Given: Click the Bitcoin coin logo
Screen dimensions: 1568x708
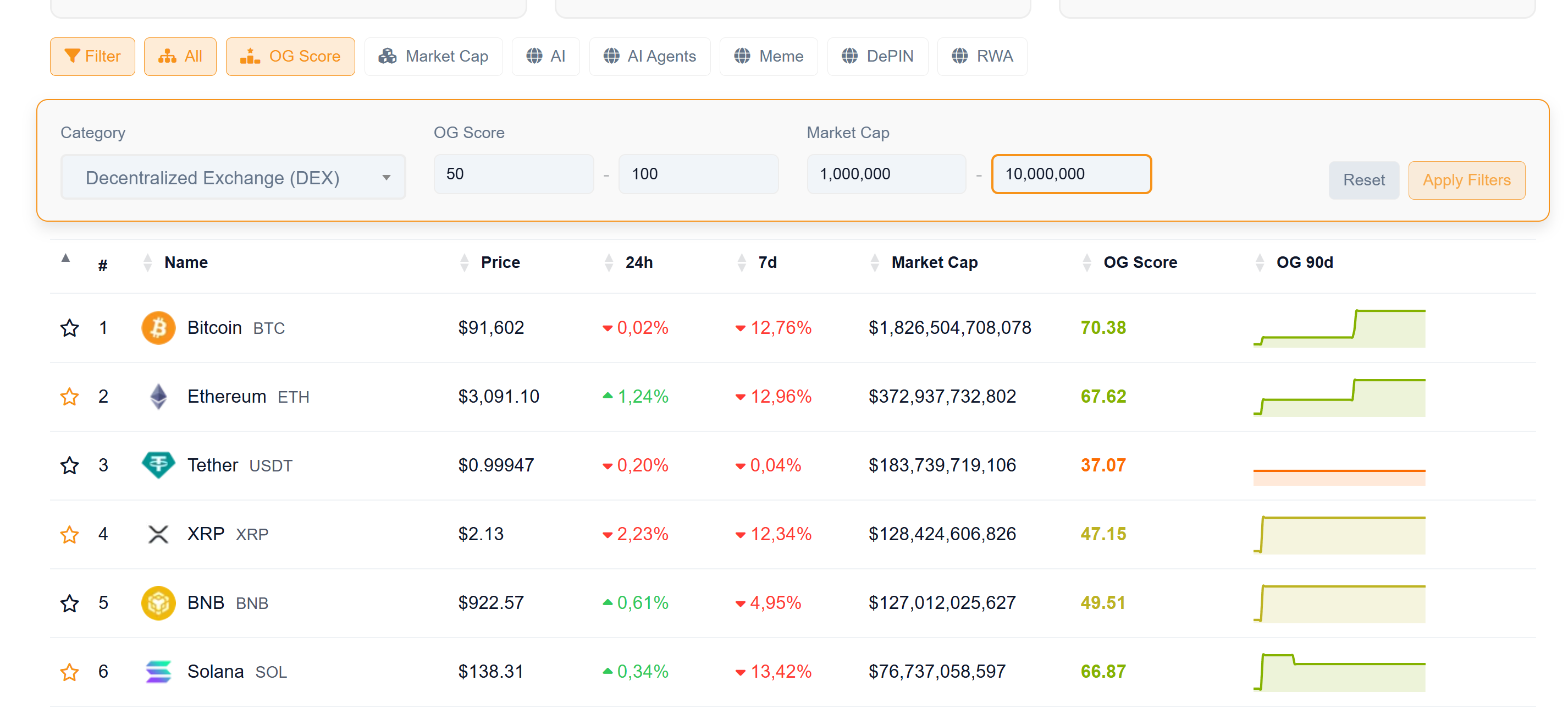Looking at the screenshot, I should (x=158, y=327).
